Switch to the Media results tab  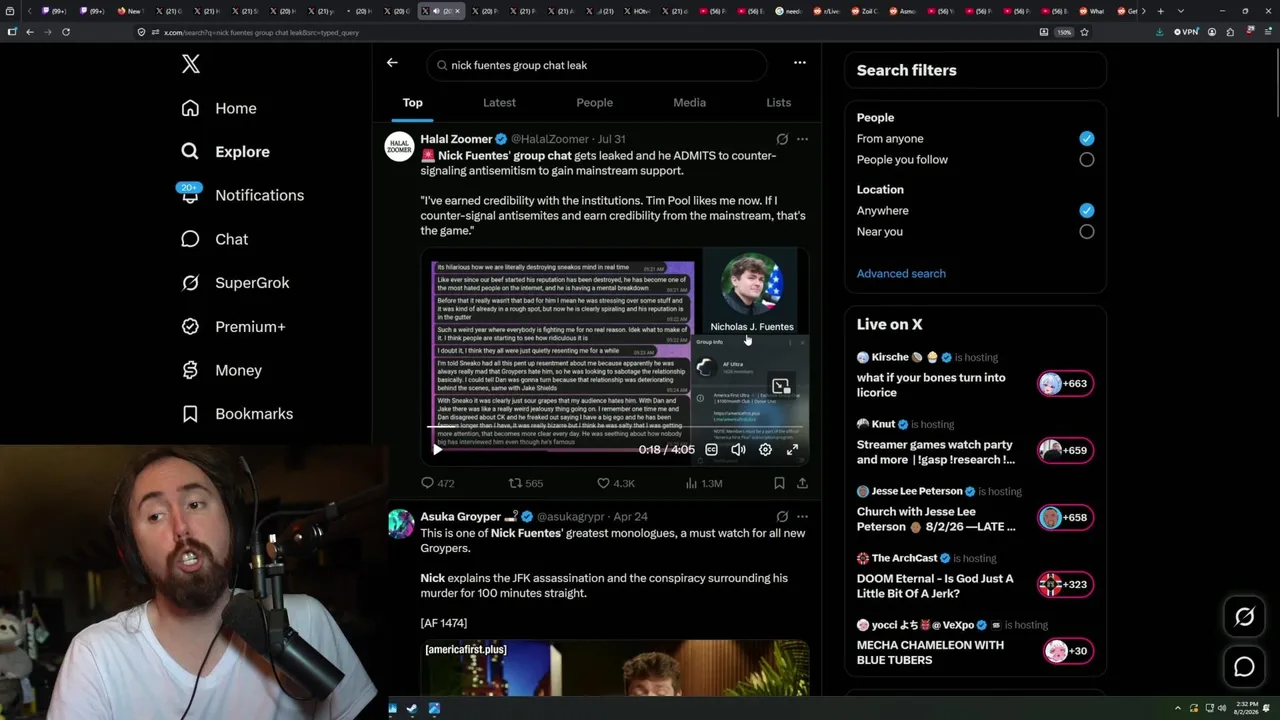point(689,103)
